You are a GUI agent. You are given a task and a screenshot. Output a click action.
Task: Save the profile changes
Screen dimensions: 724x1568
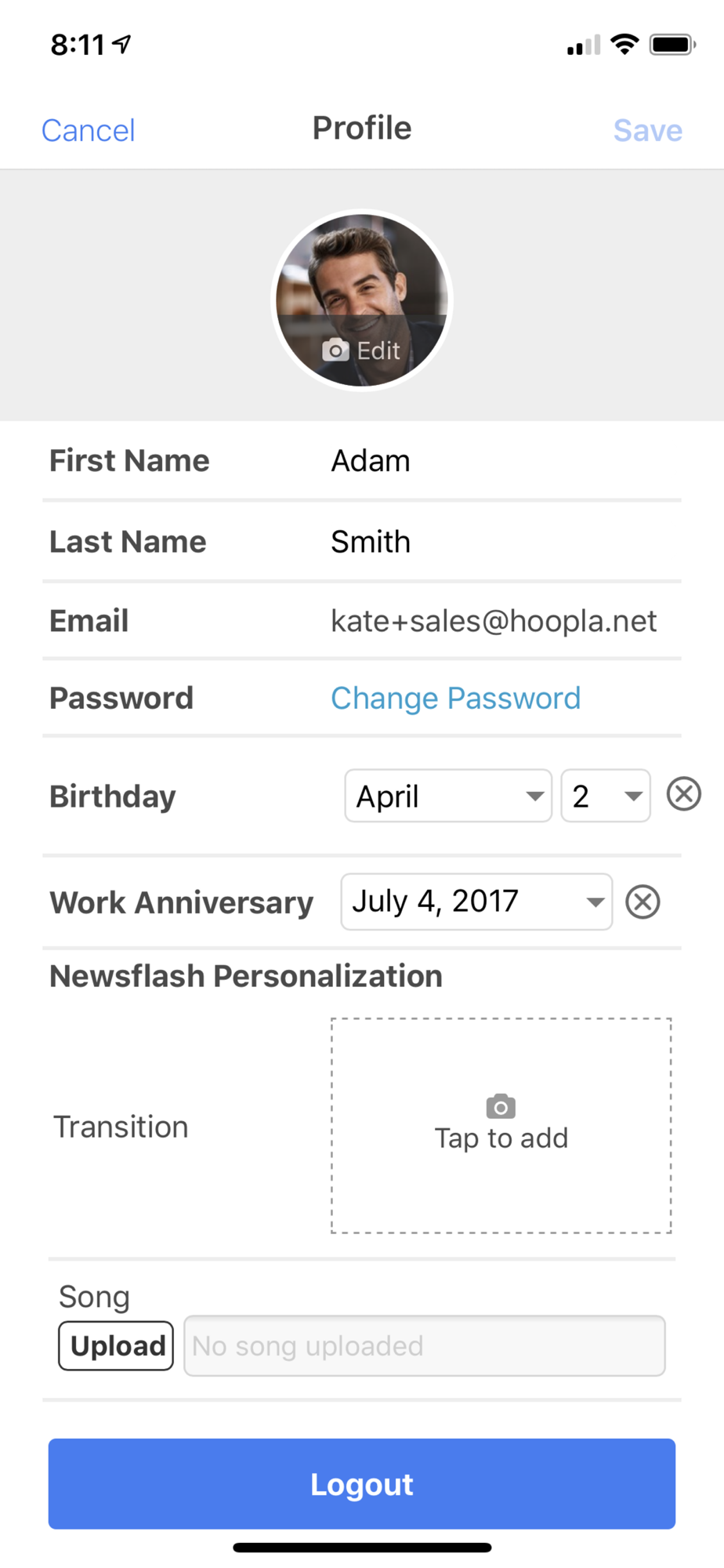point(648,130)
